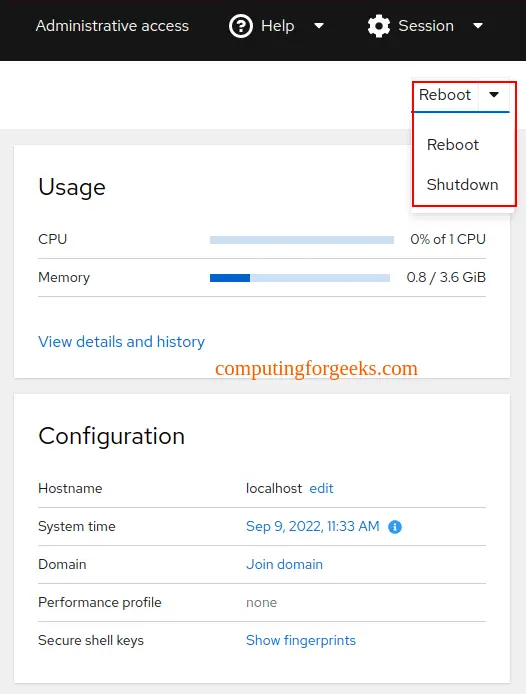Select Reboot from the dropdown menu
The image size is (526, 694).
(453, 145)
